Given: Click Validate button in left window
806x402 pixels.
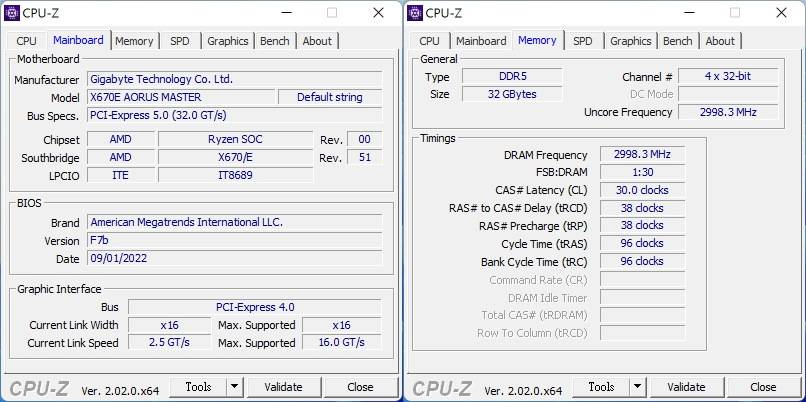Looking at the screenshot, I should tap(283, 387).
